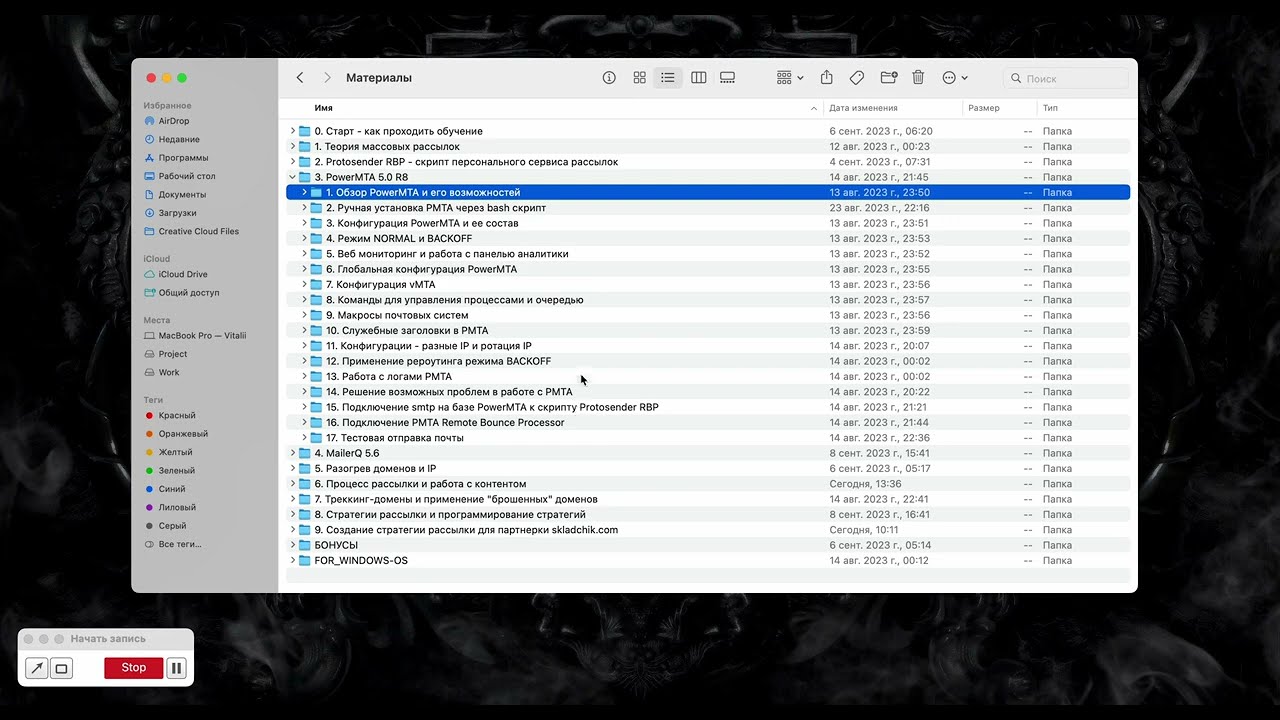The height and width of the screenshot is (720, 1280).
Task: Switch to column view
Action: [699, 78]
